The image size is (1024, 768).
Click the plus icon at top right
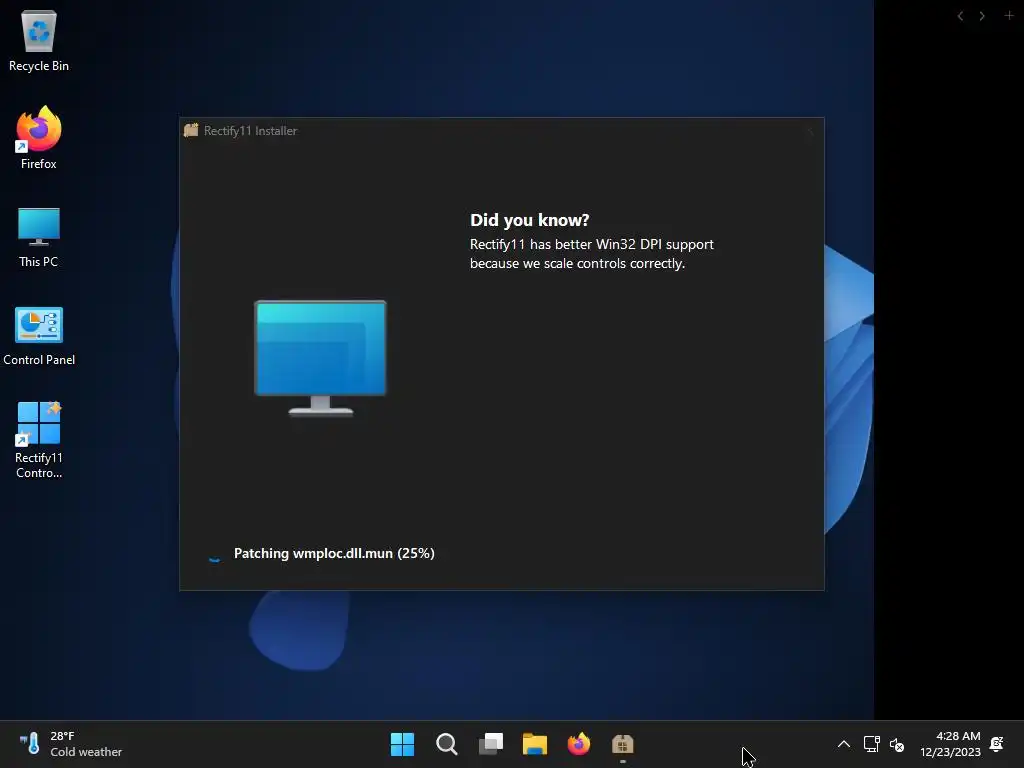1009,15
